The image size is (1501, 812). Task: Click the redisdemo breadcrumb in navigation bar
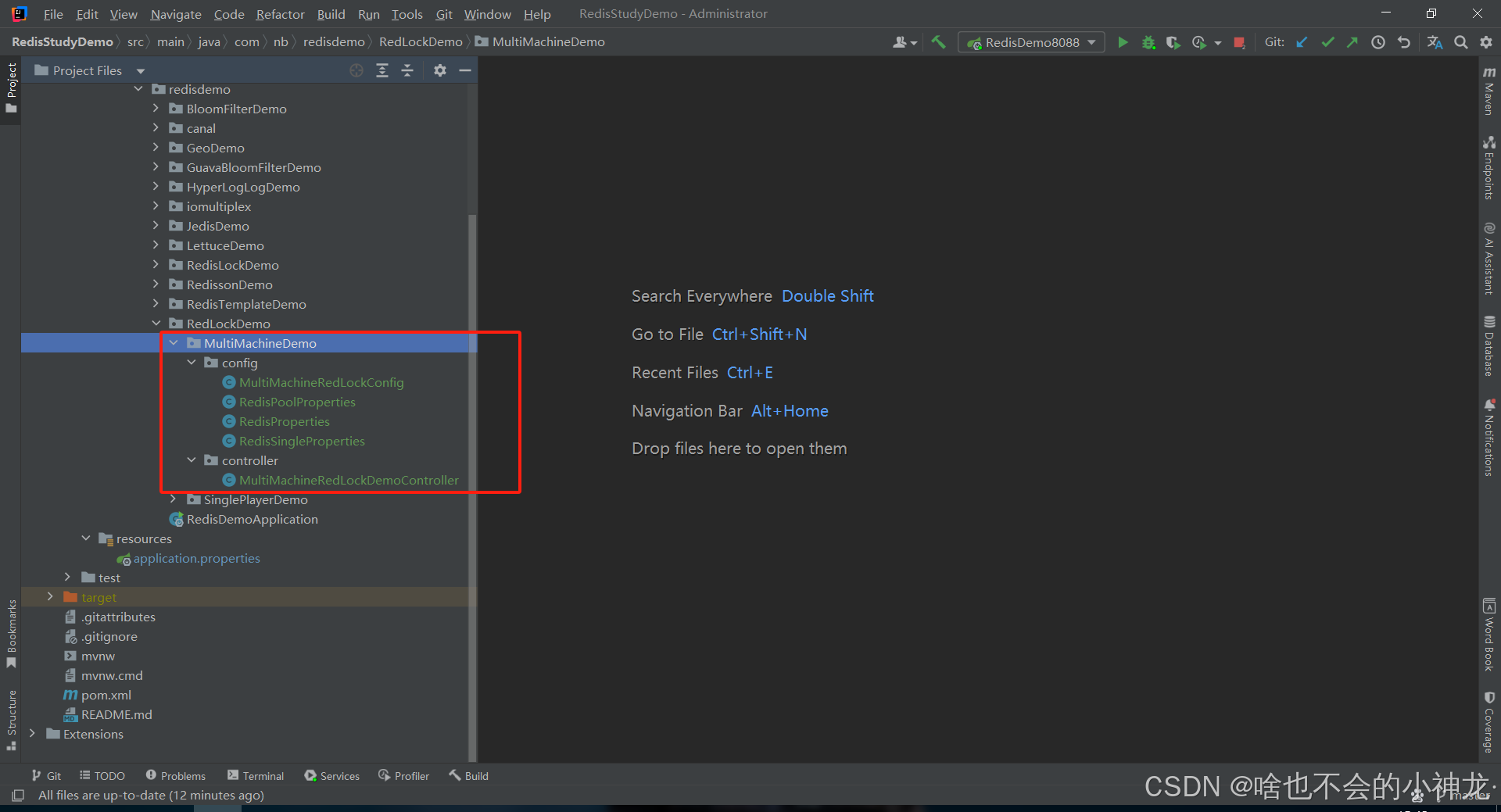click(334, 42)
